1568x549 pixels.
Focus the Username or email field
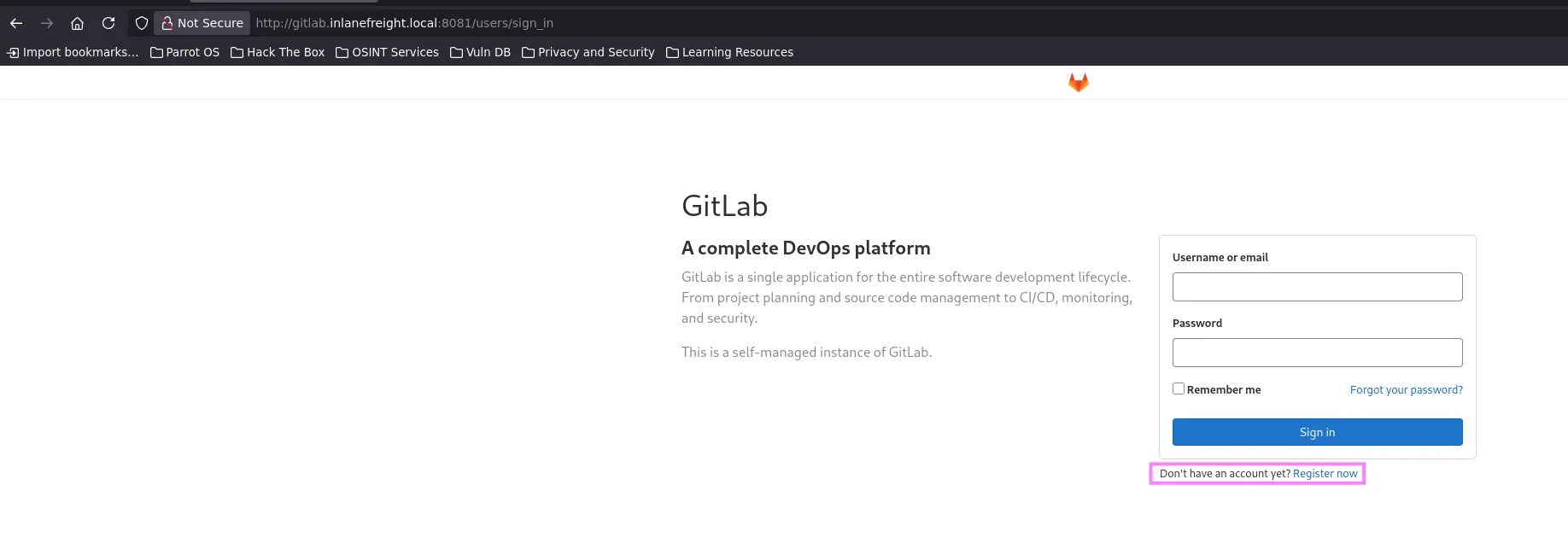tap(1317, 287)
